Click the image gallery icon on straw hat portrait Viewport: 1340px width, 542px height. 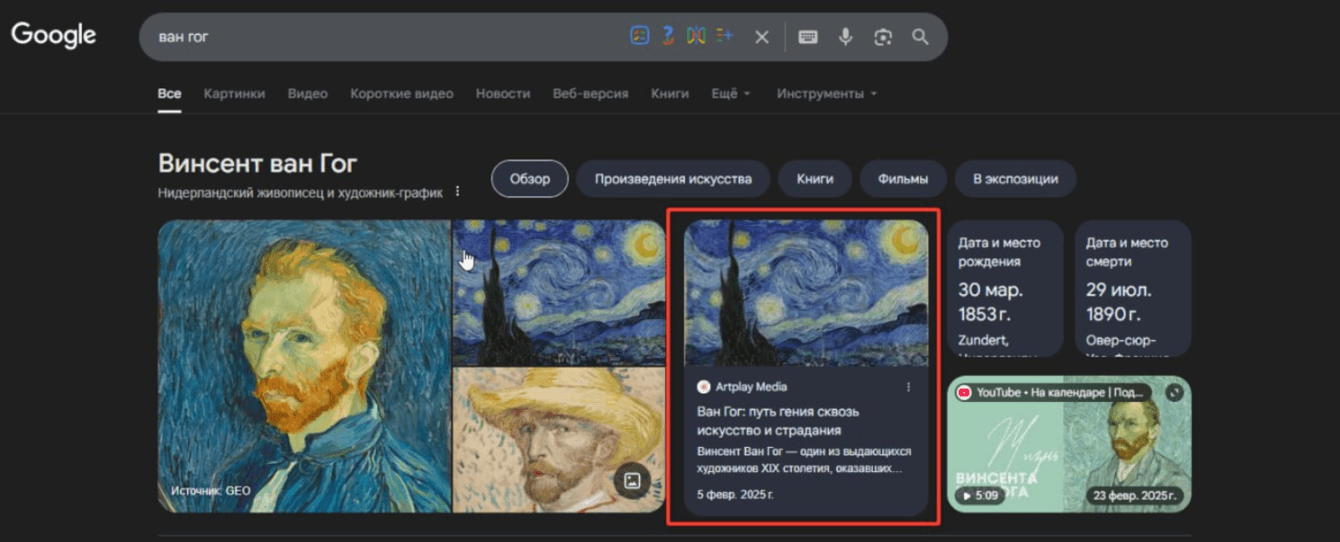click(632, 480)
